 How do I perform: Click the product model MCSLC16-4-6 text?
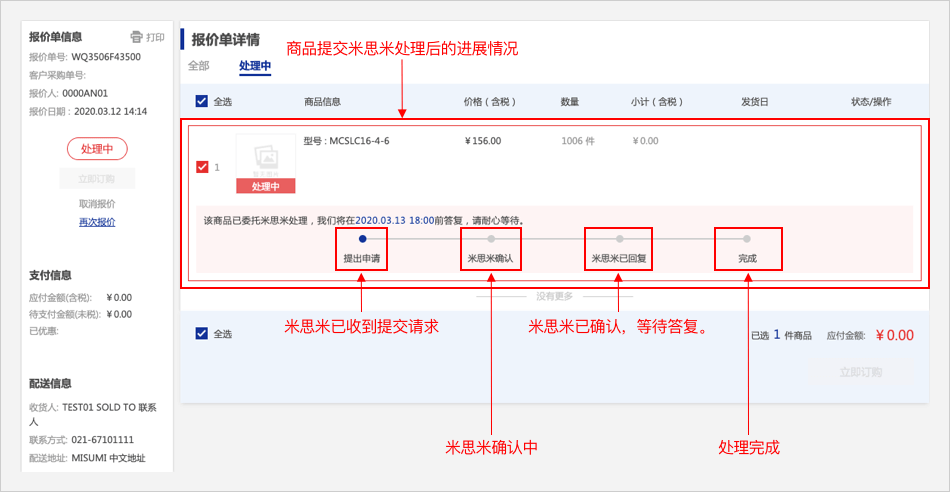tap(346, 141)
